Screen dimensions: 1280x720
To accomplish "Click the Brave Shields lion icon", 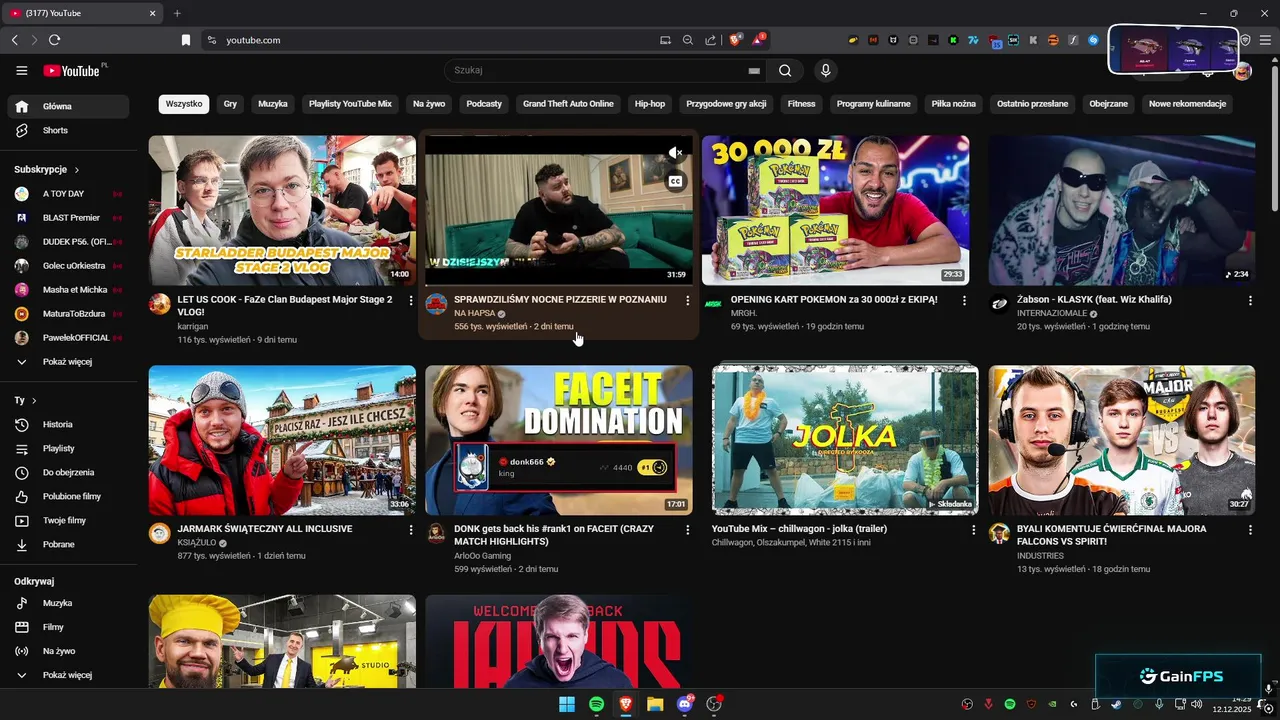I will 735,40.
